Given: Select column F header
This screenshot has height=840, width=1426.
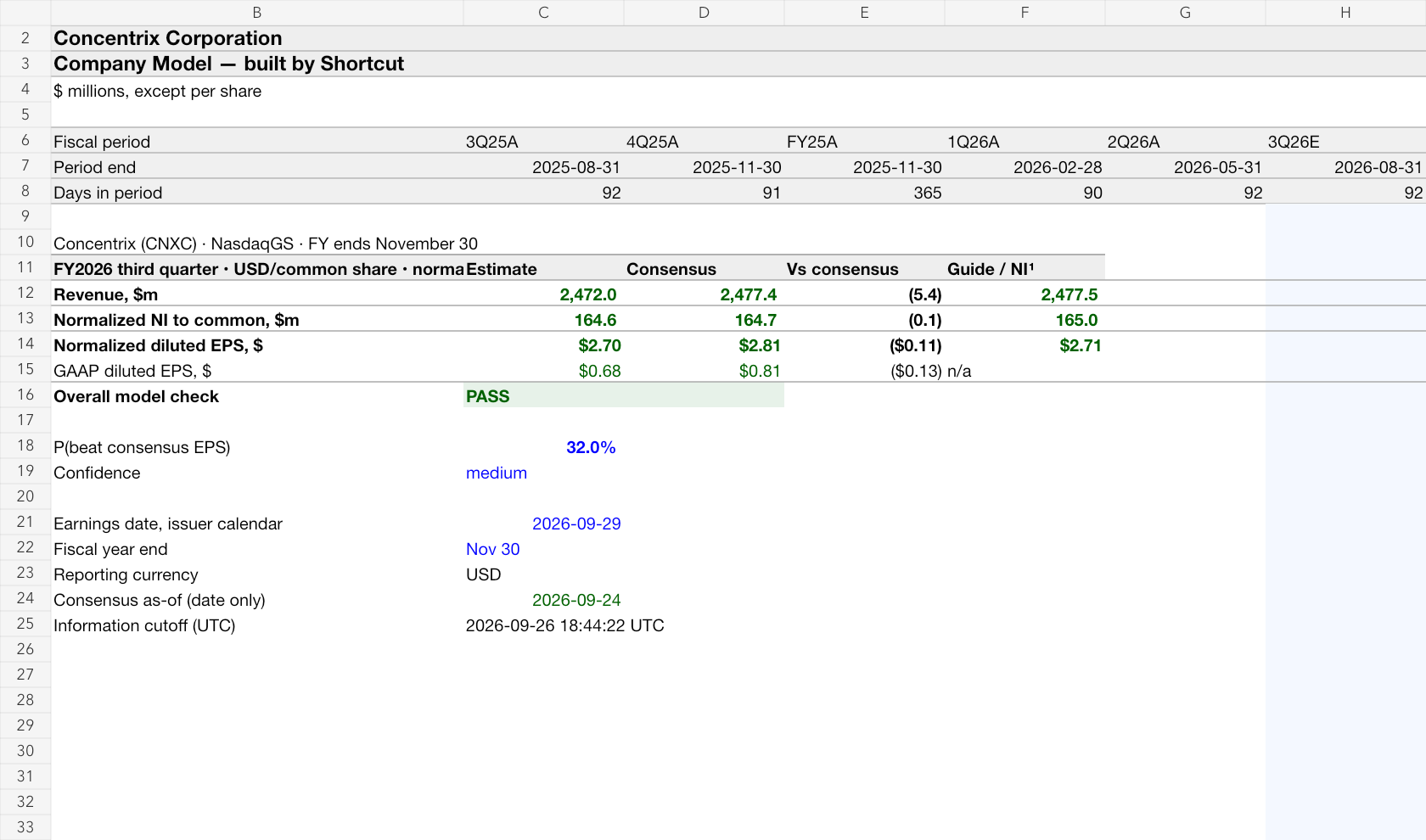Looking at the screenshot, I should click(1025, 13).
